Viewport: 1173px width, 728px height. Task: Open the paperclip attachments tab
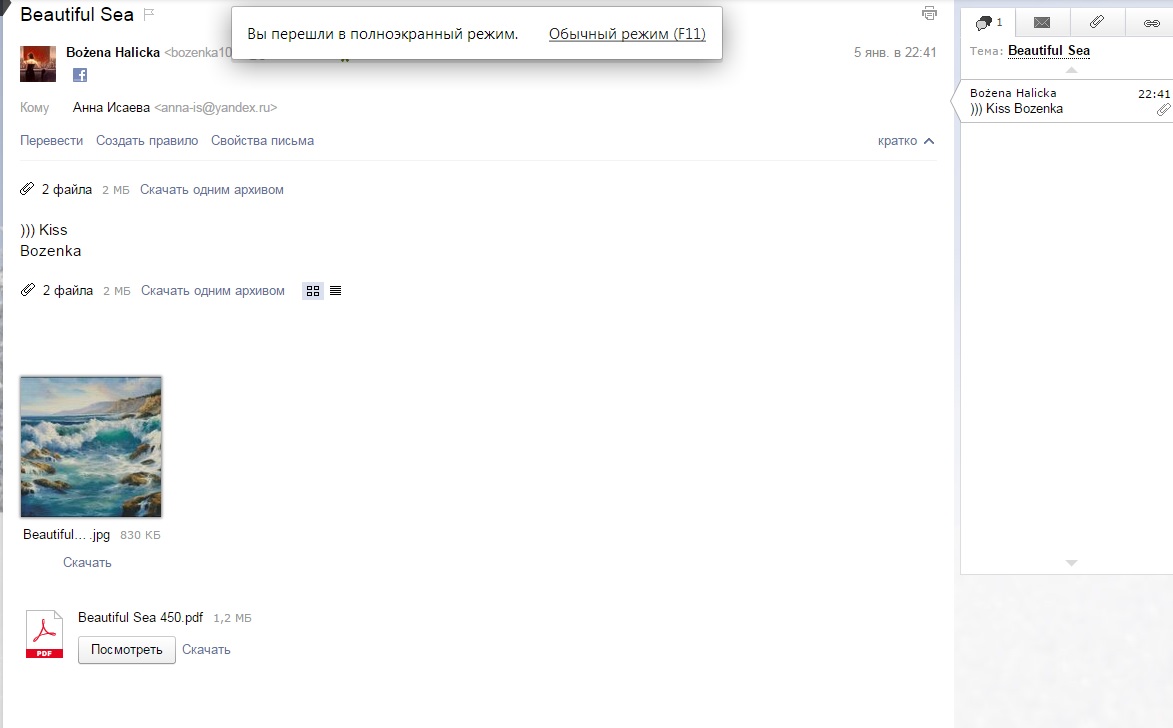tap(1097, 22)
